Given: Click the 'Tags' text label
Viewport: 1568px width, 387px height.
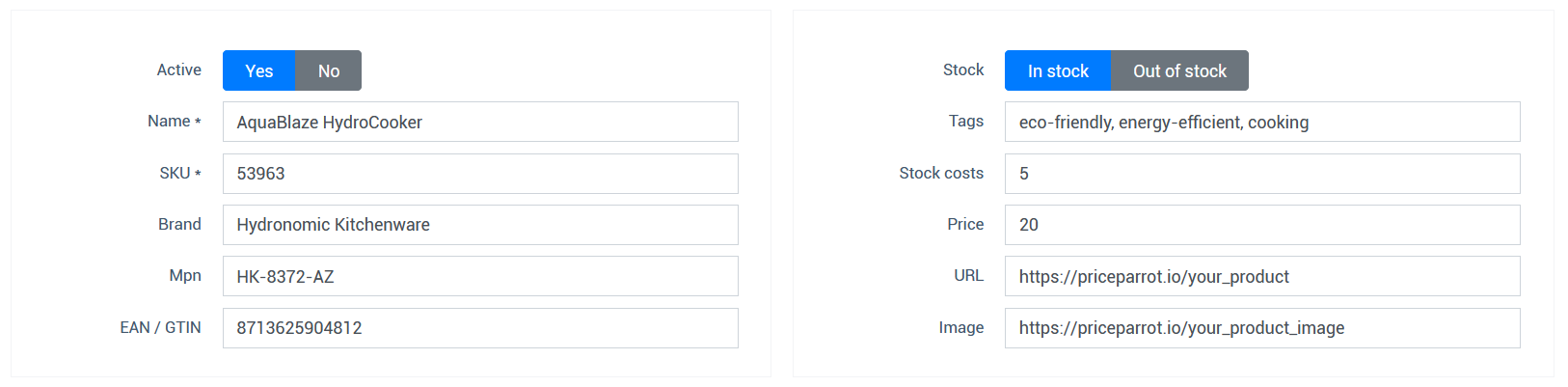Looking at the screenshot, I should point(965,122).
